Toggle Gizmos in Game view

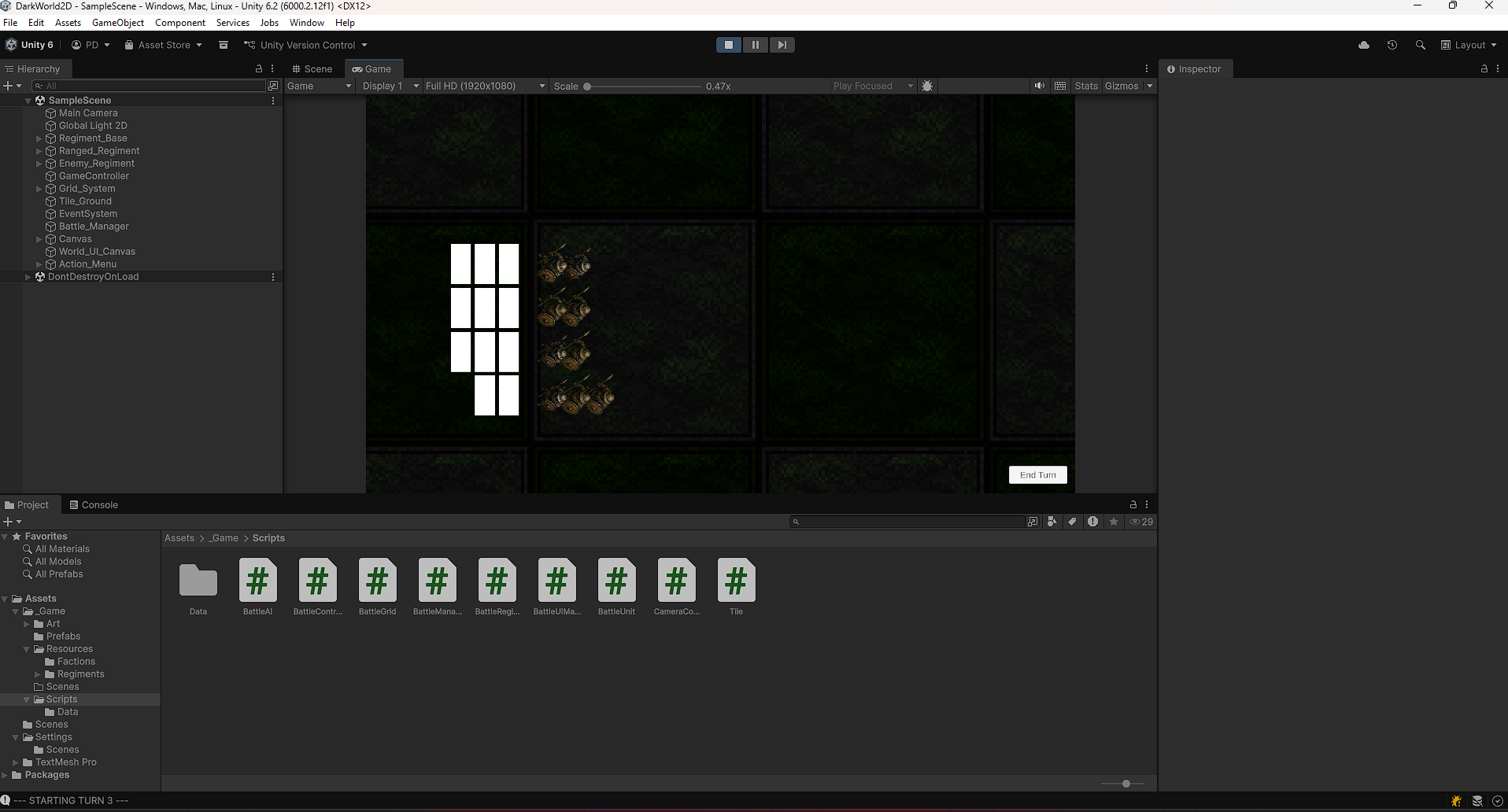pyautogui.click(x=1122, y=86)
